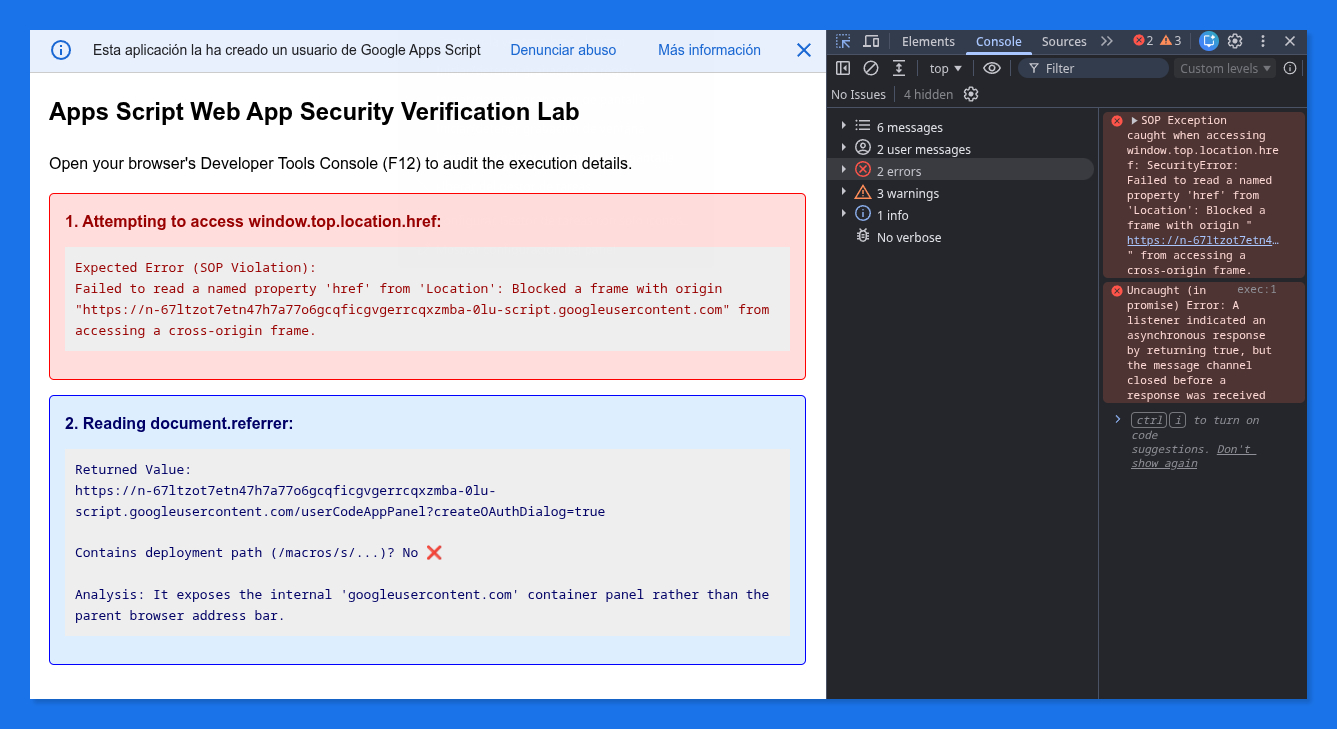Click the 'Uncaught (in promise) Error' message text
The image size is (1337, 729).
pos(1199,343)
